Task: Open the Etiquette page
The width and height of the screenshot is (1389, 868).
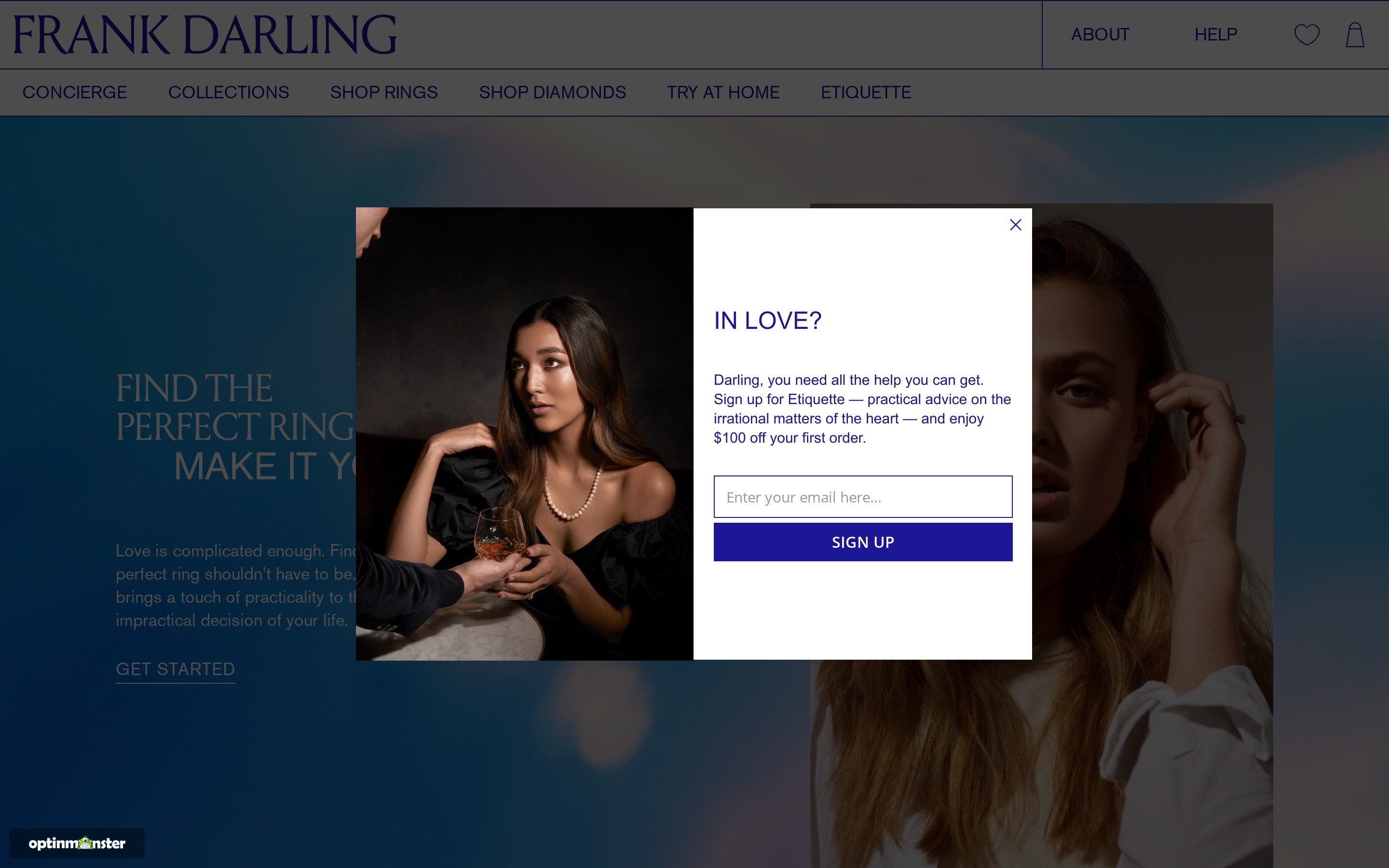Action: point(866,93)
